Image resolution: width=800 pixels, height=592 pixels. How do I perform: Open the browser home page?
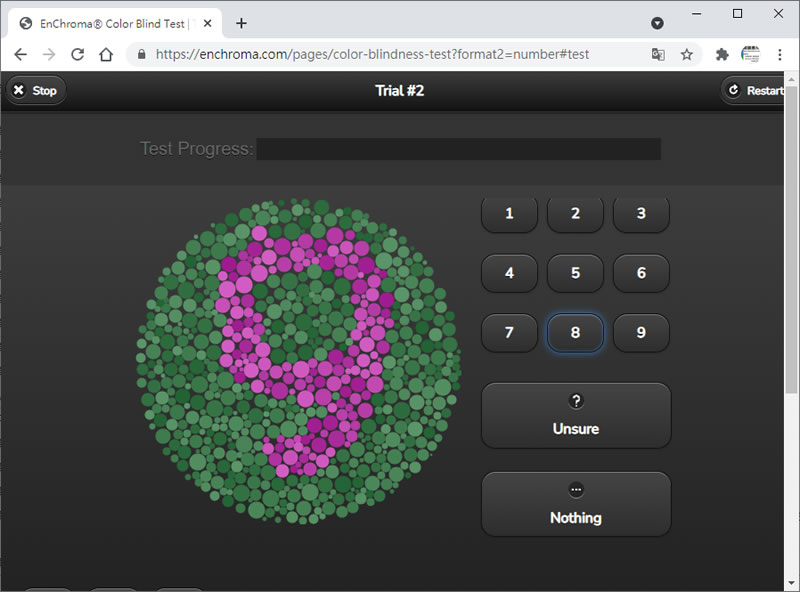point(106,55)
